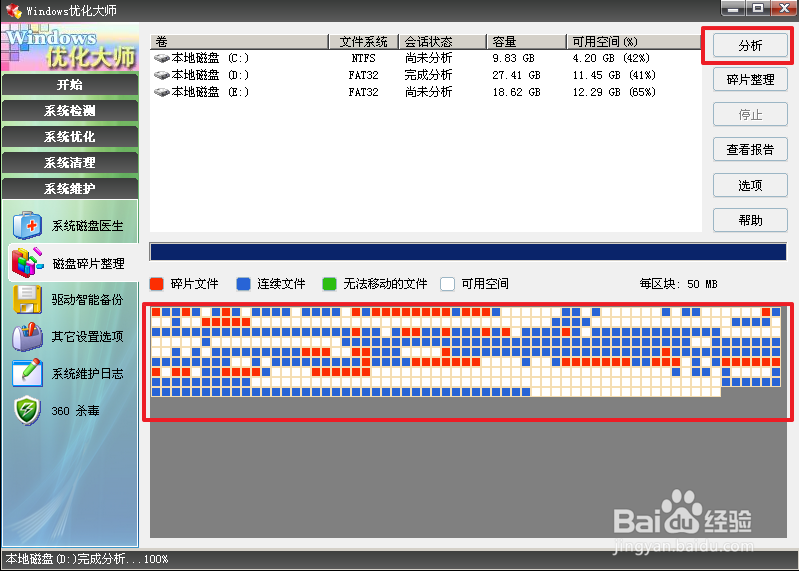The height and width of the screenshot is (574, 799).
Task: Click the 18.62 GB capacity cell
Action: pyautogui.click(x=516, y=92)
